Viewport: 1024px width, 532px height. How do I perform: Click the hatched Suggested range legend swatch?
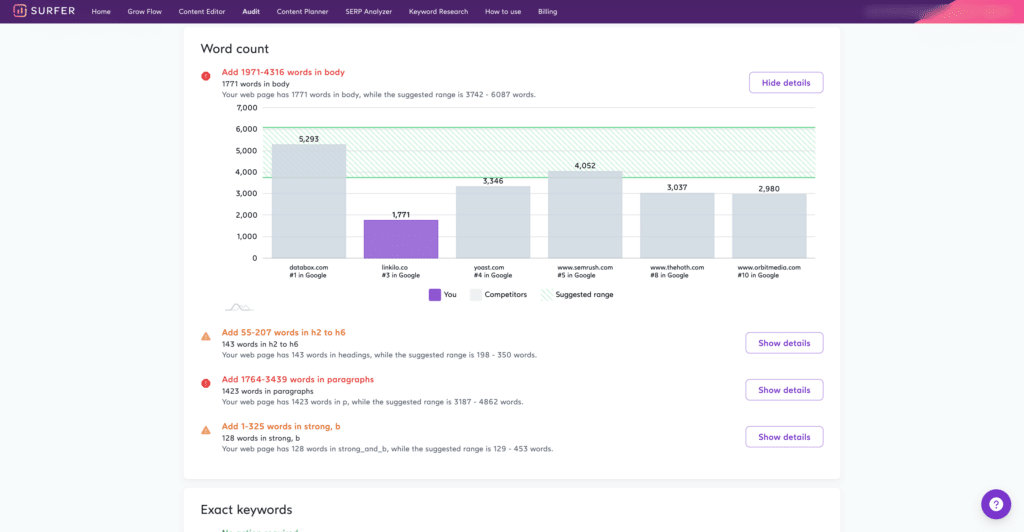547,294
